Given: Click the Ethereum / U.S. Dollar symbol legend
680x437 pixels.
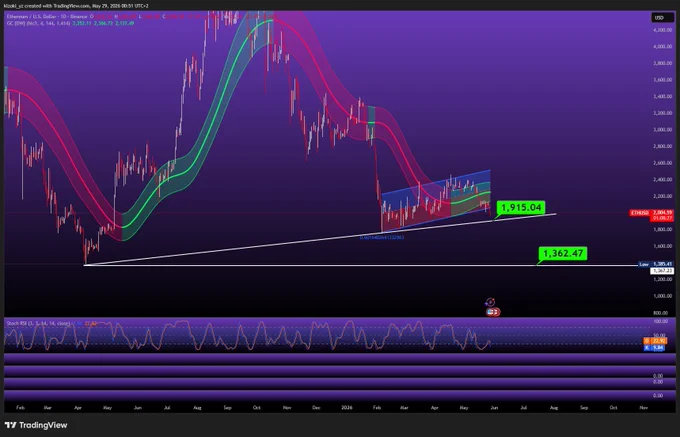Looking at the screenshot, I should point(46,16).
